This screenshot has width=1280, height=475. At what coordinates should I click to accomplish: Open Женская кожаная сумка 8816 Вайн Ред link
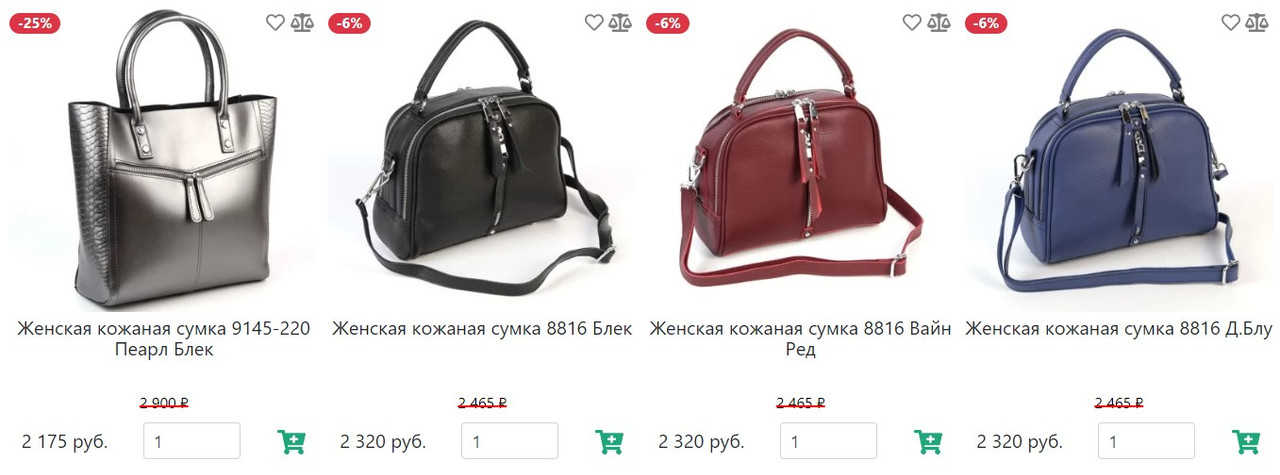point(800,339)
